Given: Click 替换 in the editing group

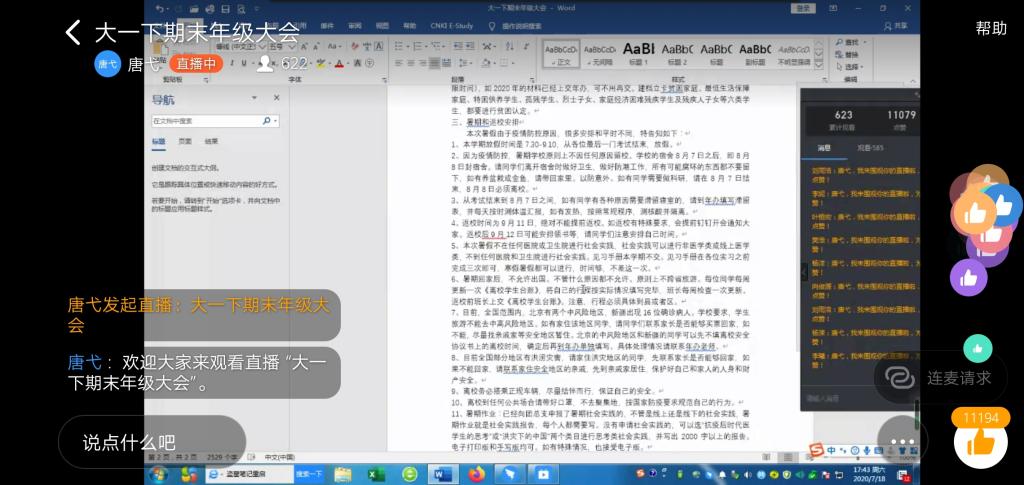Looking at the screenshot, I should 848,55.
